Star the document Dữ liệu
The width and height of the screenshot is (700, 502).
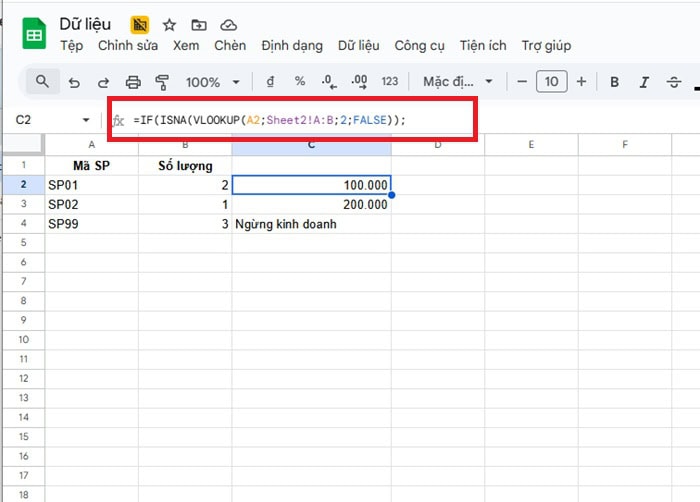click(x=169, y=24)
